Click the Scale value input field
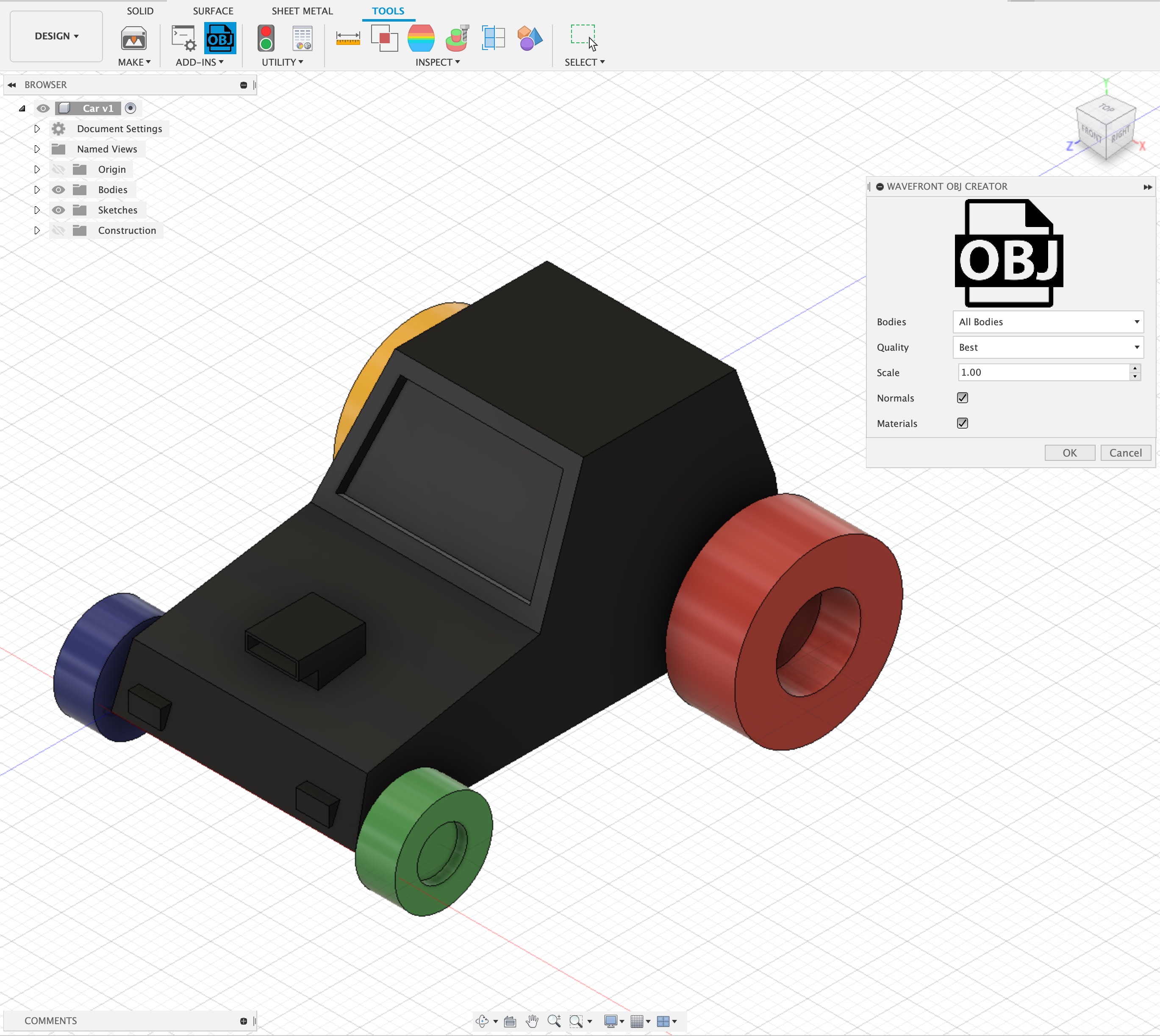This screenshot has width=1160, height=1036. coord(1042,372)
